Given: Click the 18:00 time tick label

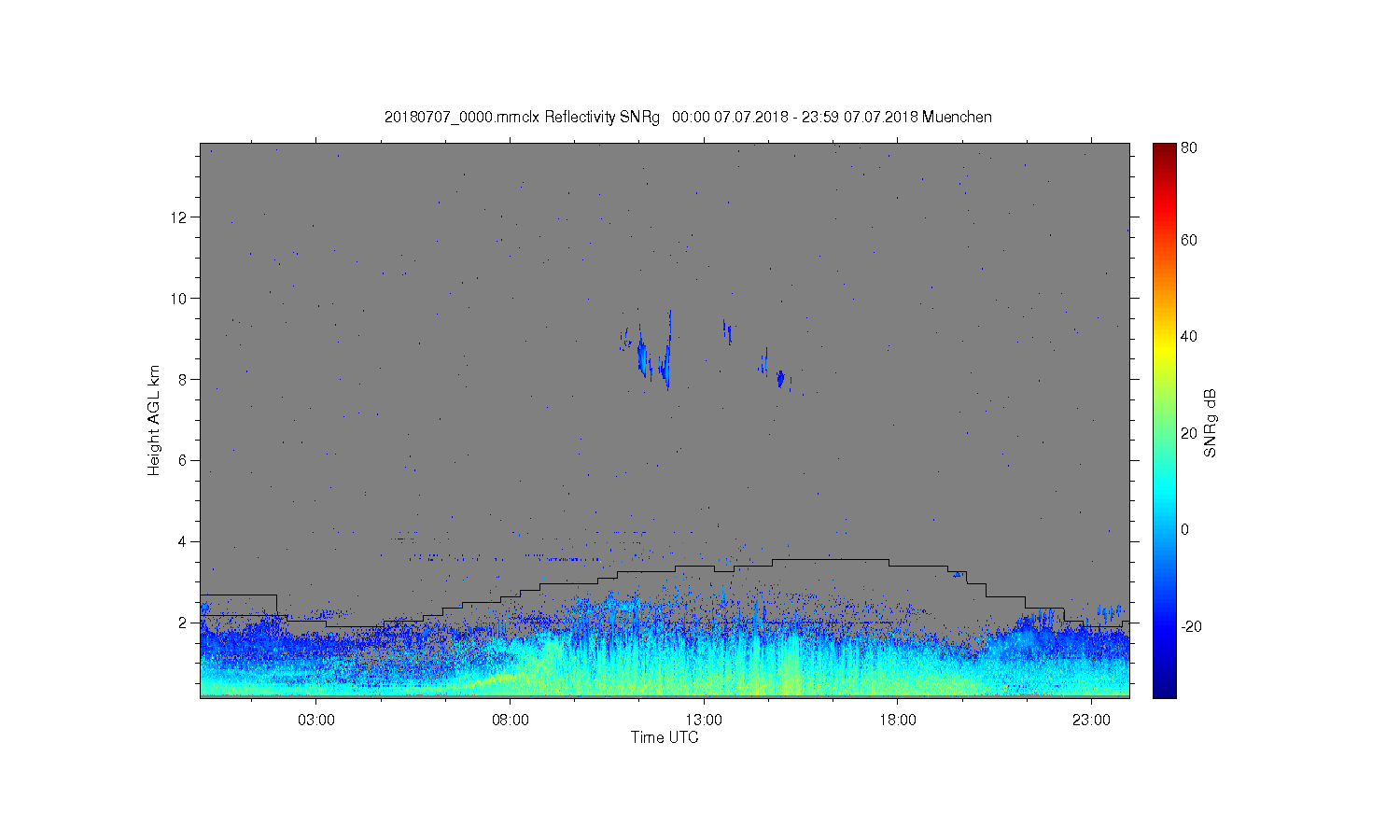Looking at the screenshot, I should coord(898,721).
